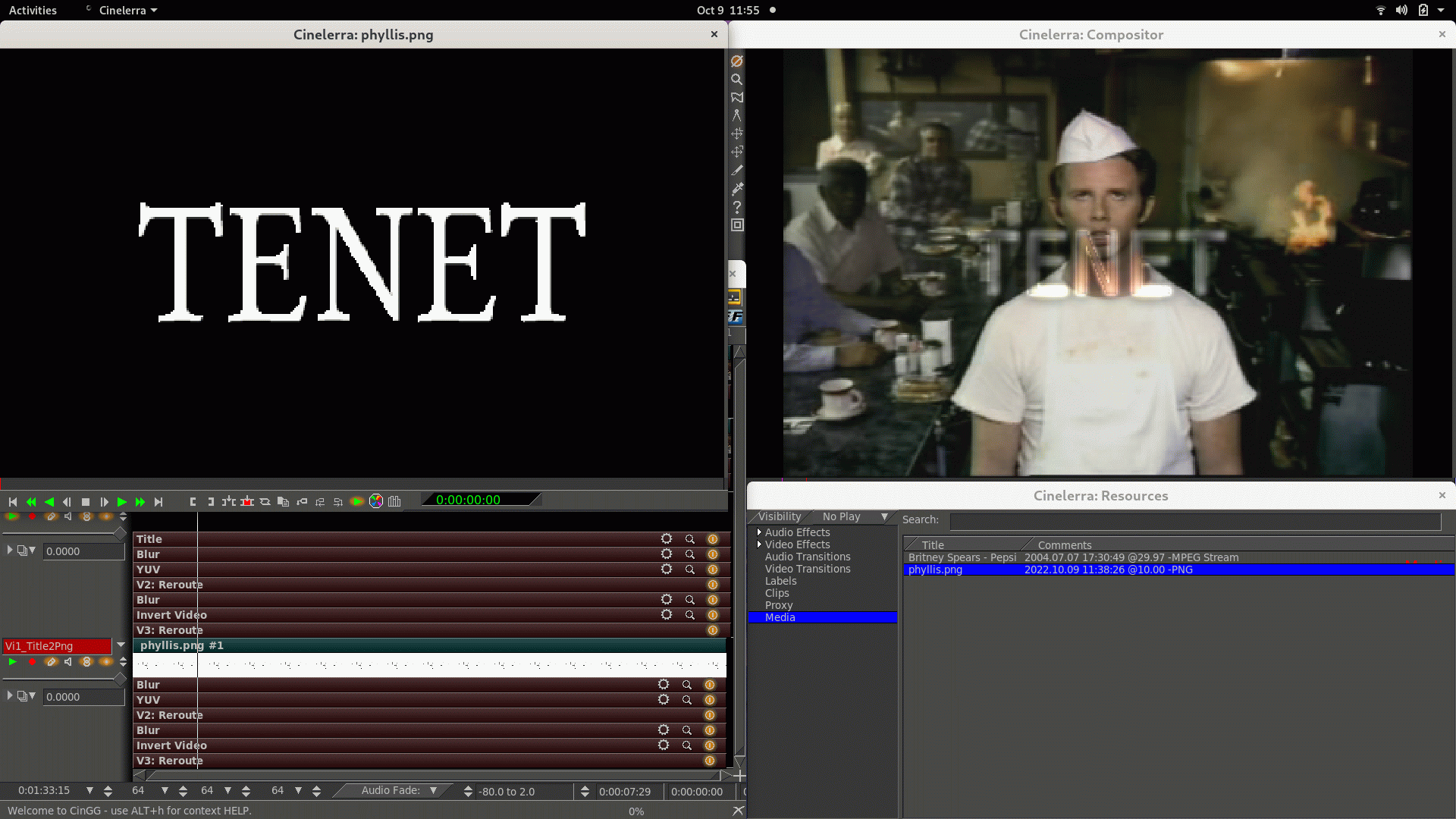This screenshot has width=1456, height=819.
Task: Open the Cinelerra application menu
Action: pyautogui.click(x=127, y=10)
